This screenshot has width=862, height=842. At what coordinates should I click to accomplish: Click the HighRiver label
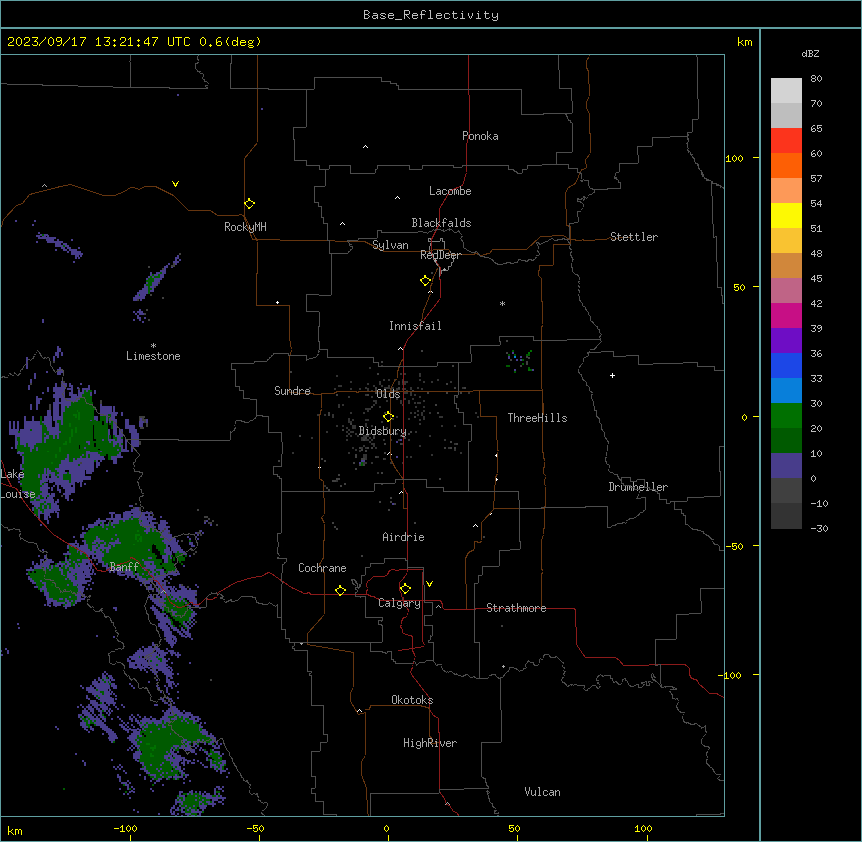click(x=430, y=743)
